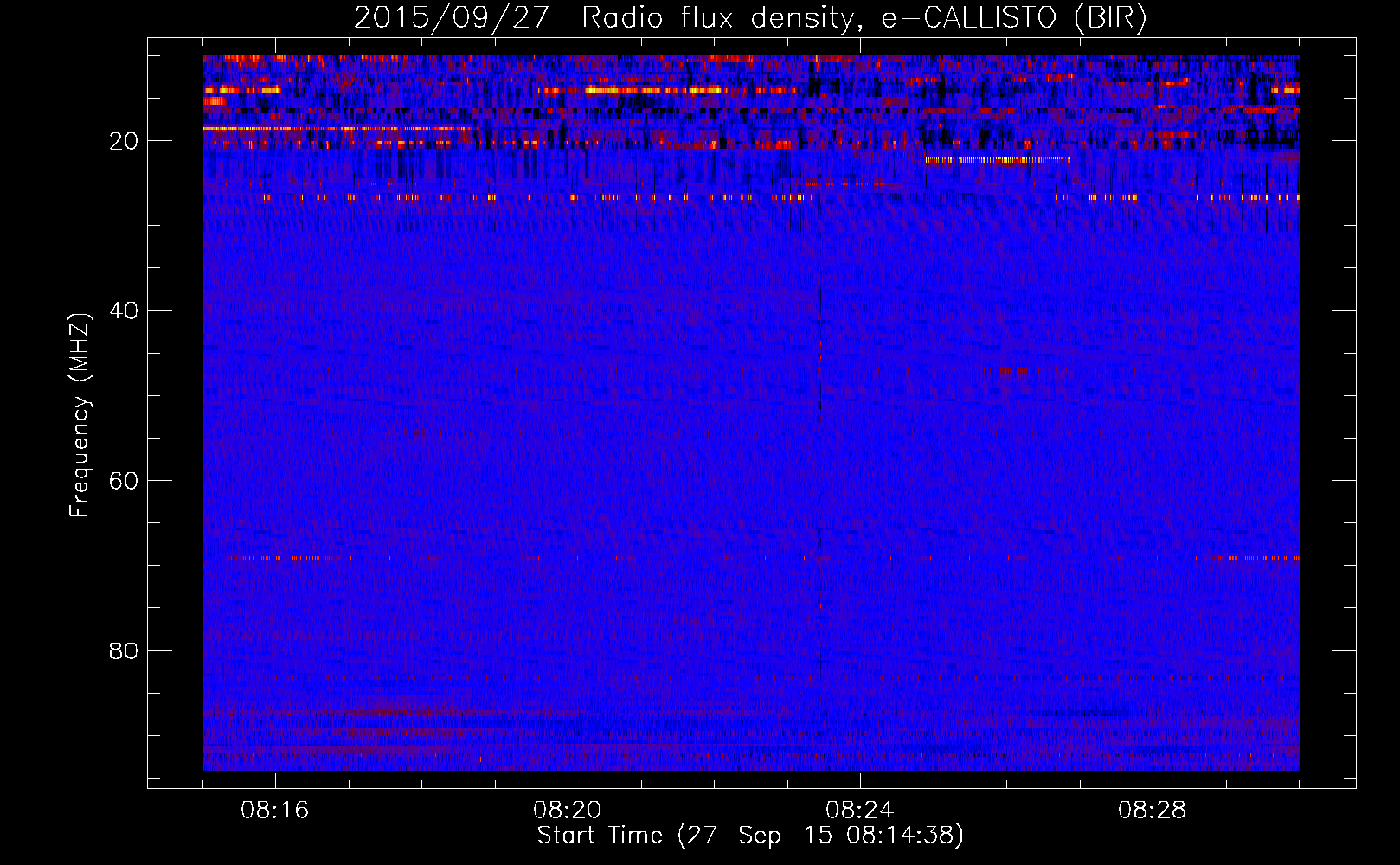
Task: Select the '08:28' time tick label
Action: pos(1152,811)
